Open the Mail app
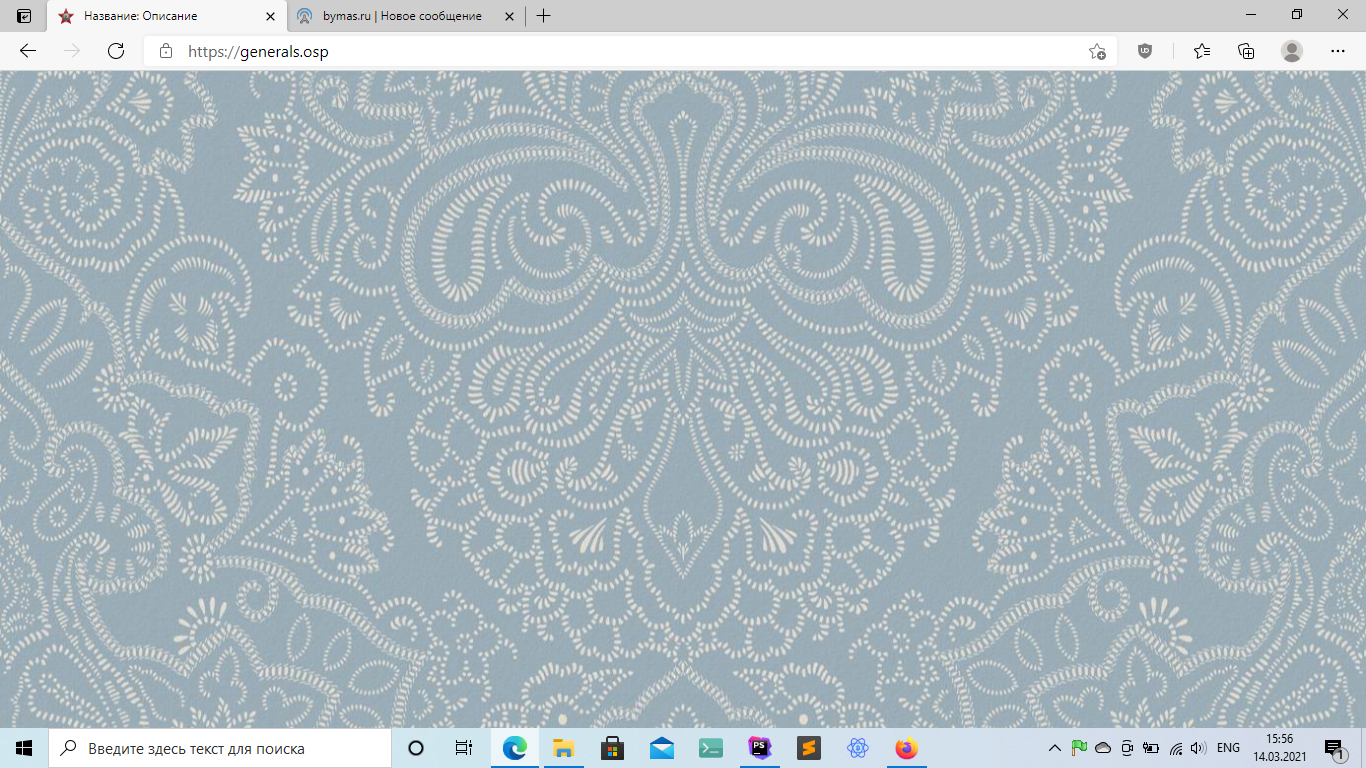Viewport: 1366px width, 768px height. click(x=662, y=748)
